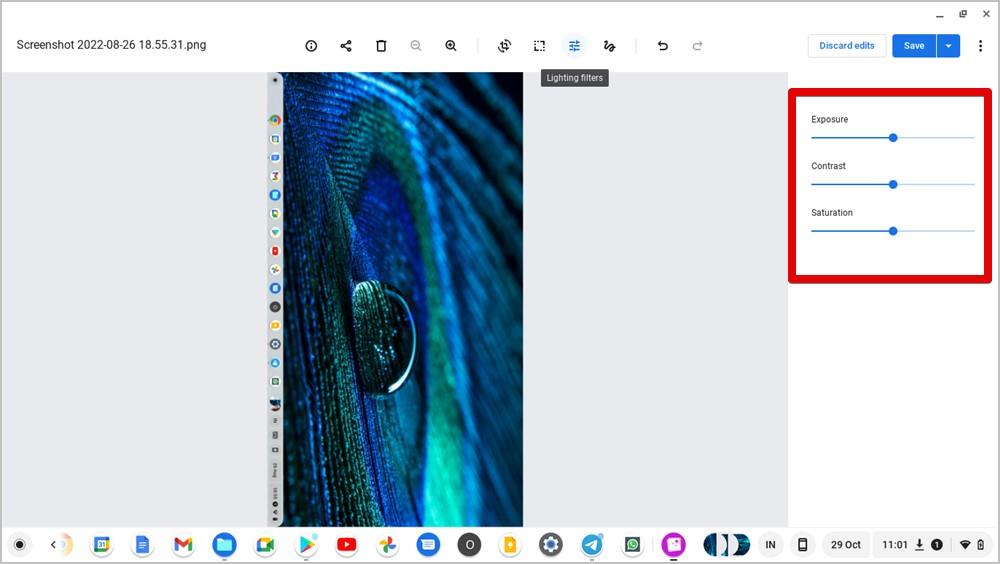Select the rescale tool
The width and height of the screenshot is (1000, 564).
(540, 46)
